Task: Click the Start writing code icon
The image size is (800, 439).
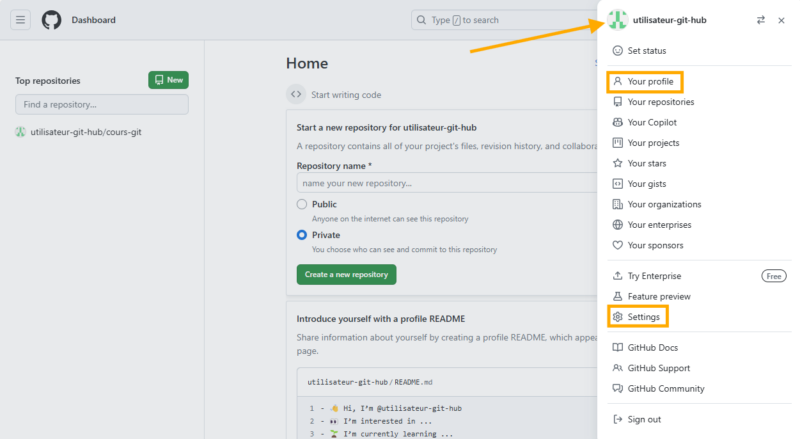Action: (x=296, y=95)
